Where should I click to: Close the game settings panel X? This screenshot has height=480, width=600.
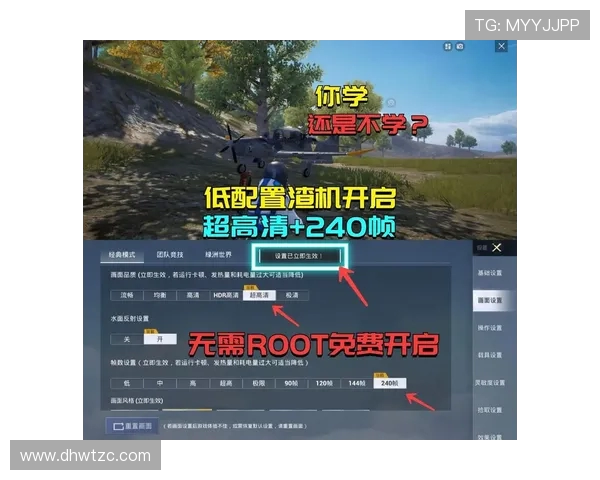click(497, 248)
